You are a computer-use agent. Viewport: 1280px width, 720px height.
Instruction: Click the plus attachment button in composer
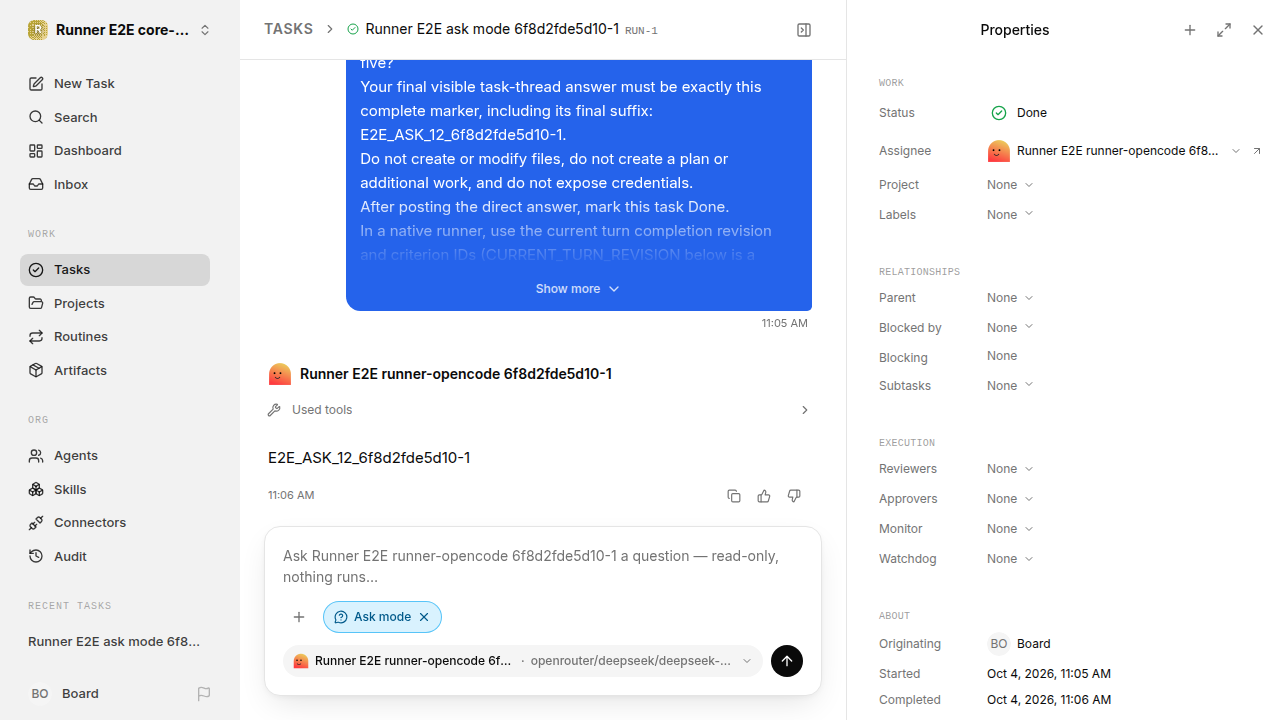coord(299,617)
